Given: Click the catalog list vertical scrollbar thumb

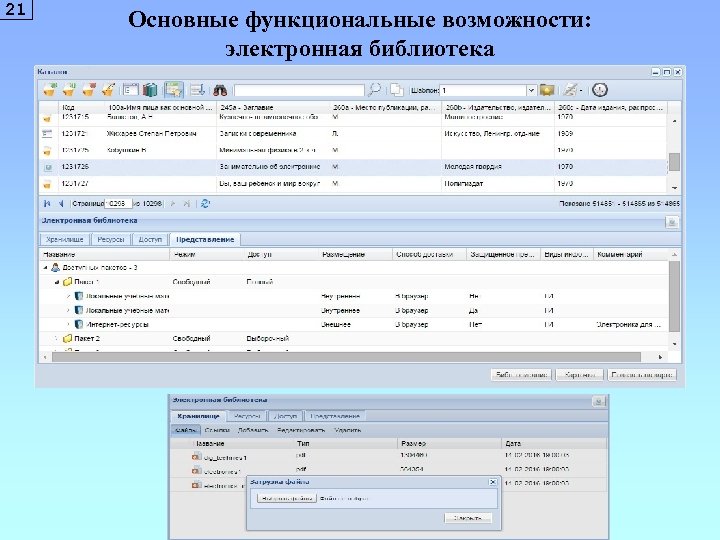Looking at the screenshot, I should tap(674, 161).
